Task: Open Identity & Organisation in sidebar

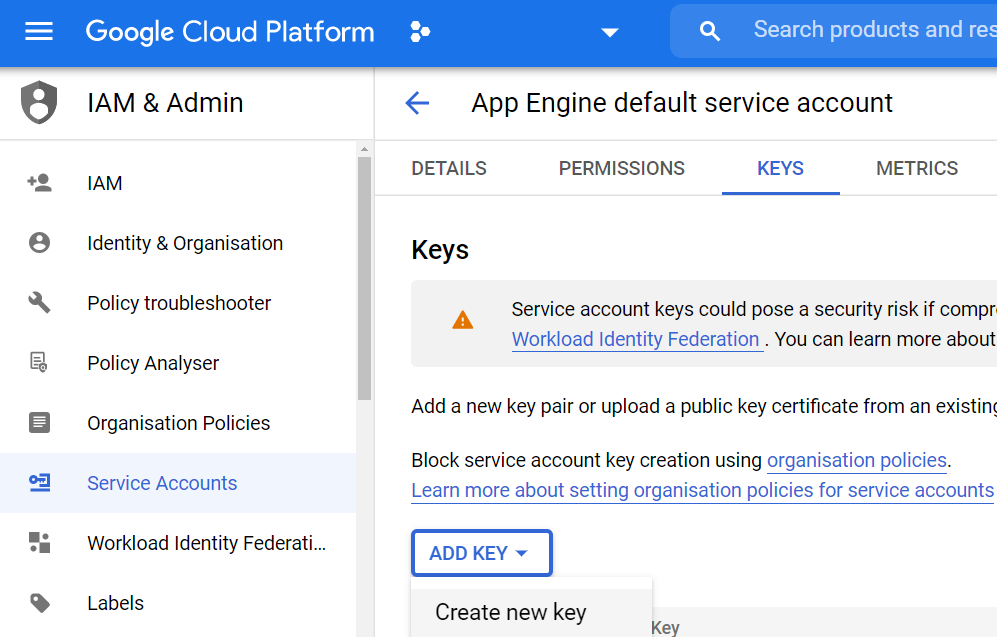Action: click(x=178, y=243)
